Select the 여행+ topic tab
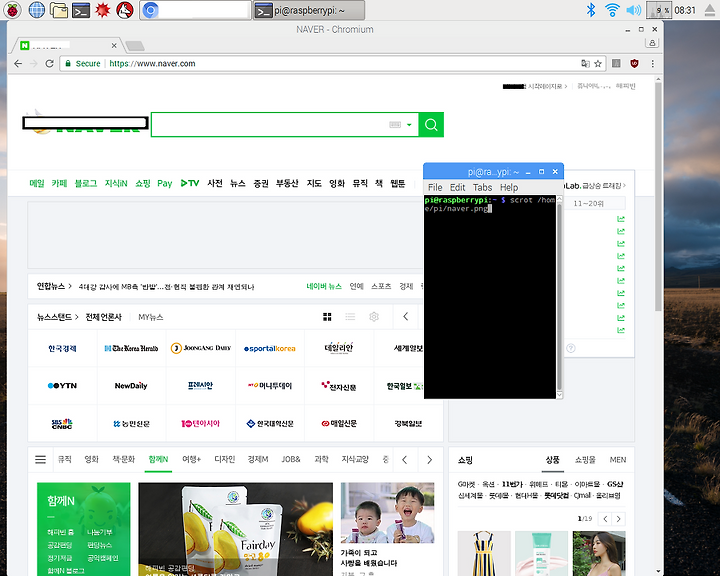 click(x=191, y=459)
